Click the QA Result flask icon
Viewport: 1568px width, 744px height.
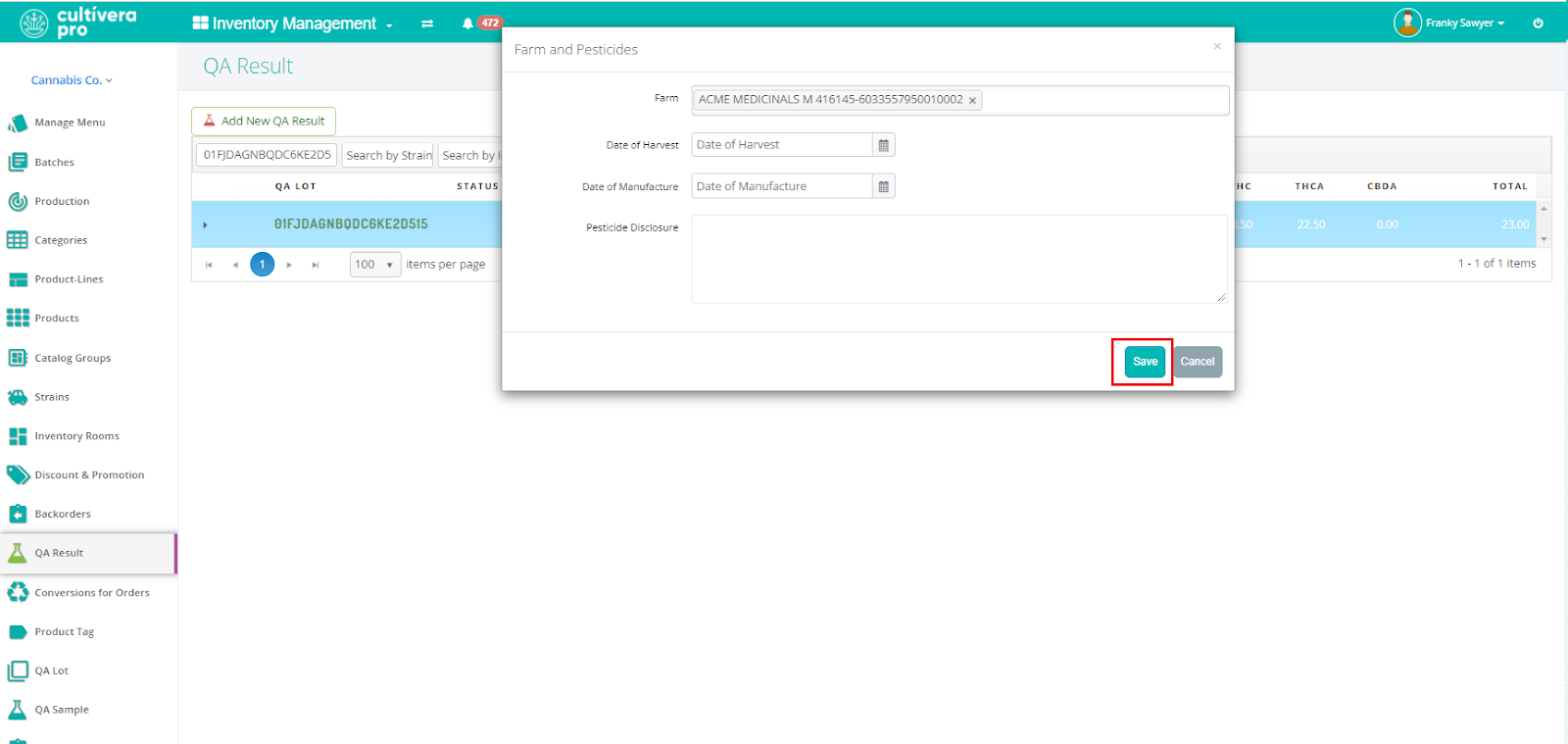click(18, 553)
